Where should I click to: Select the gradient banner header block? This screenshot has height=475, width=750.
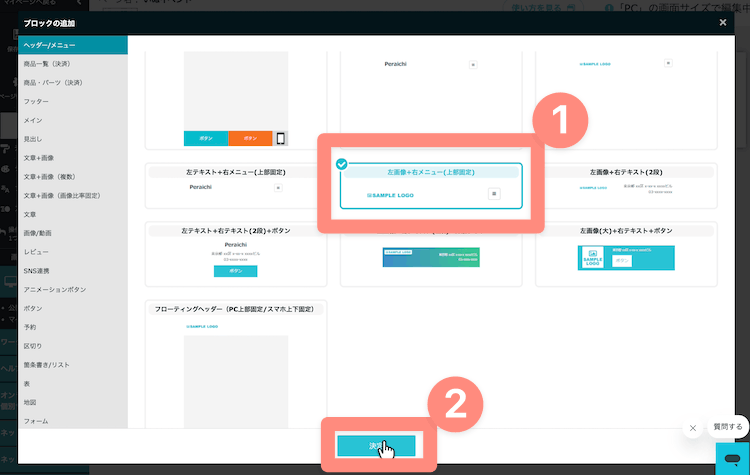point(431,257)
